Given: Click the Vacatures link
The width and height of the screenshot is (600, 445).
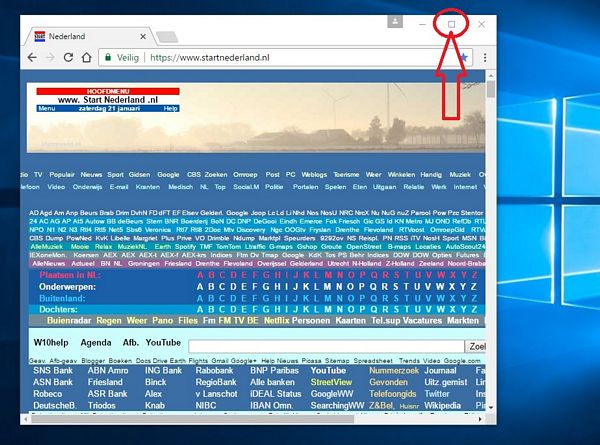Looking at the screenshot, I should click(422, 321).
